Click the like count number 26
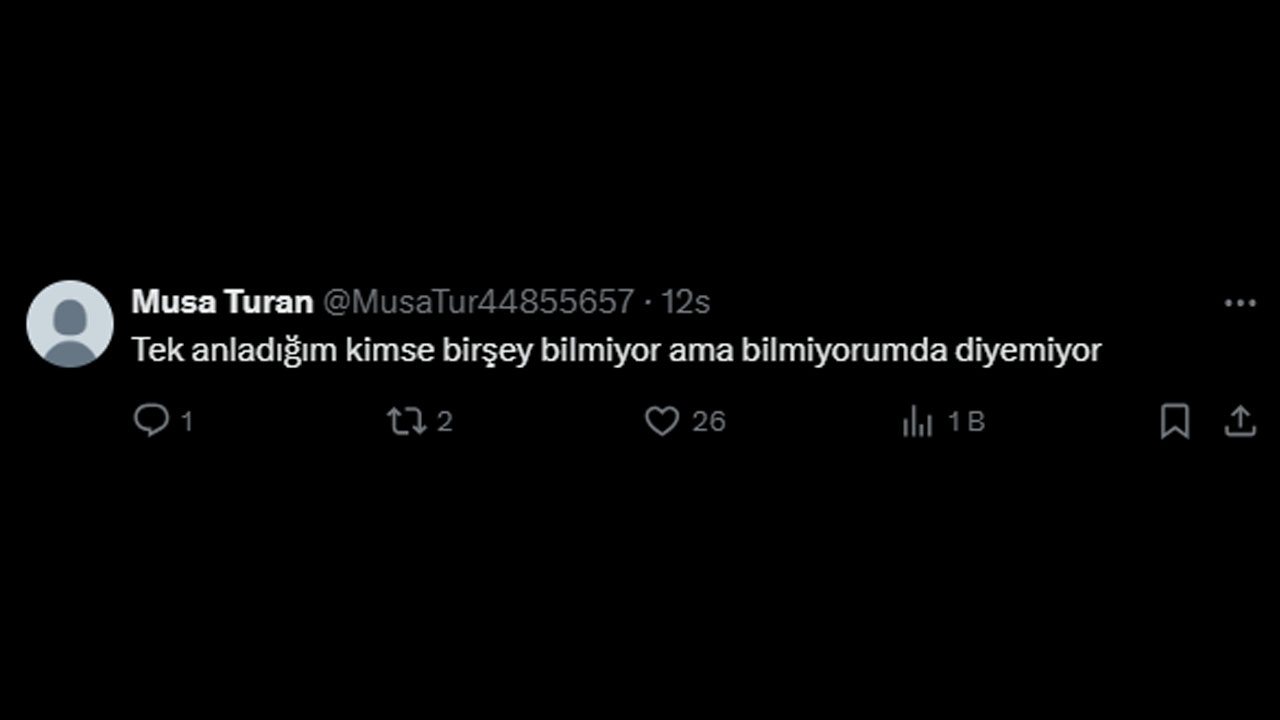The image size is (1280, 720). tap(709, 422)
